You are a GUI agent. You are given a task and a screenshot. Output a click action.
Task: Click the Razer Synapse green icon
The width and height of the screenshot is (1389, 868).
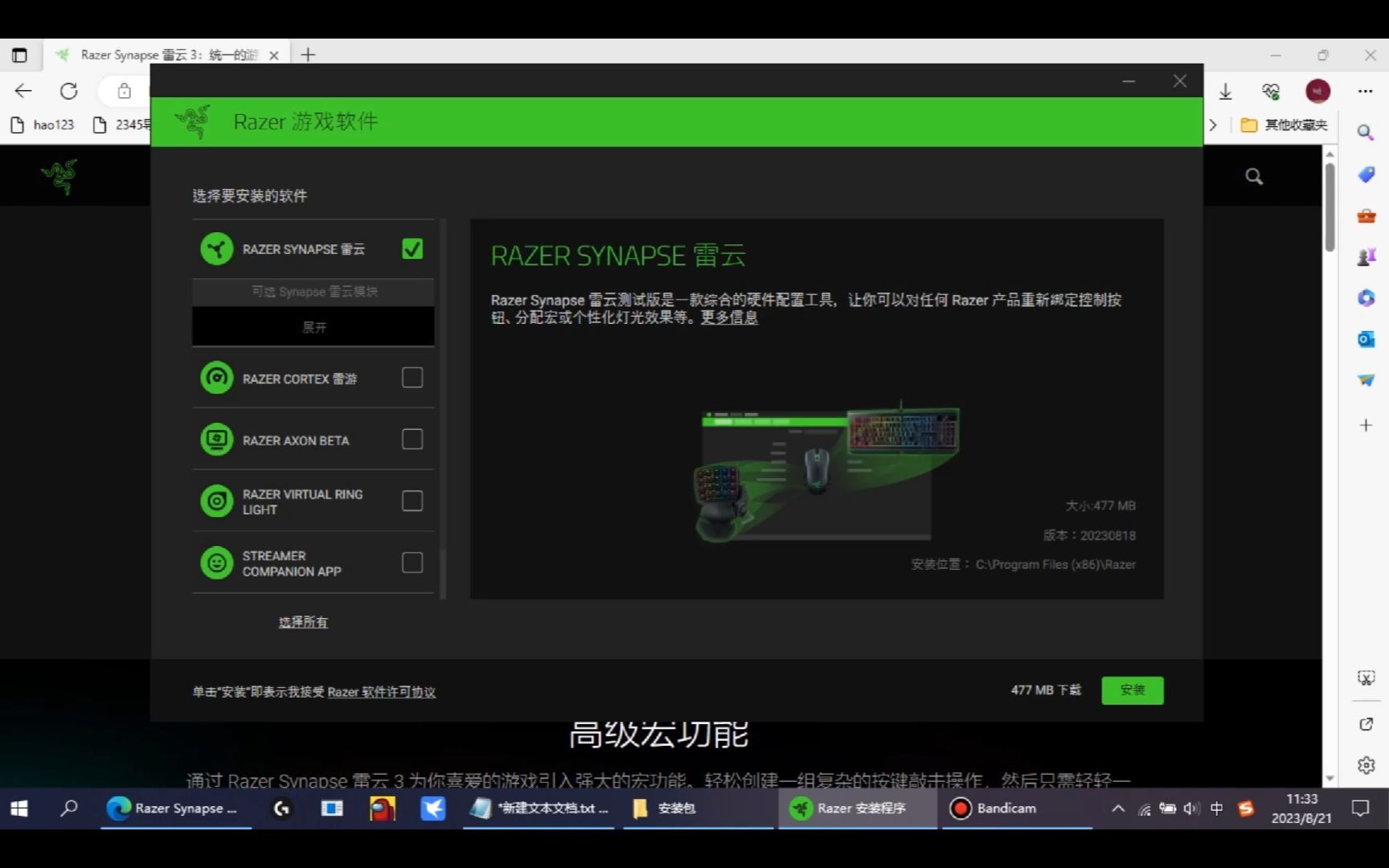pos(216,249)
